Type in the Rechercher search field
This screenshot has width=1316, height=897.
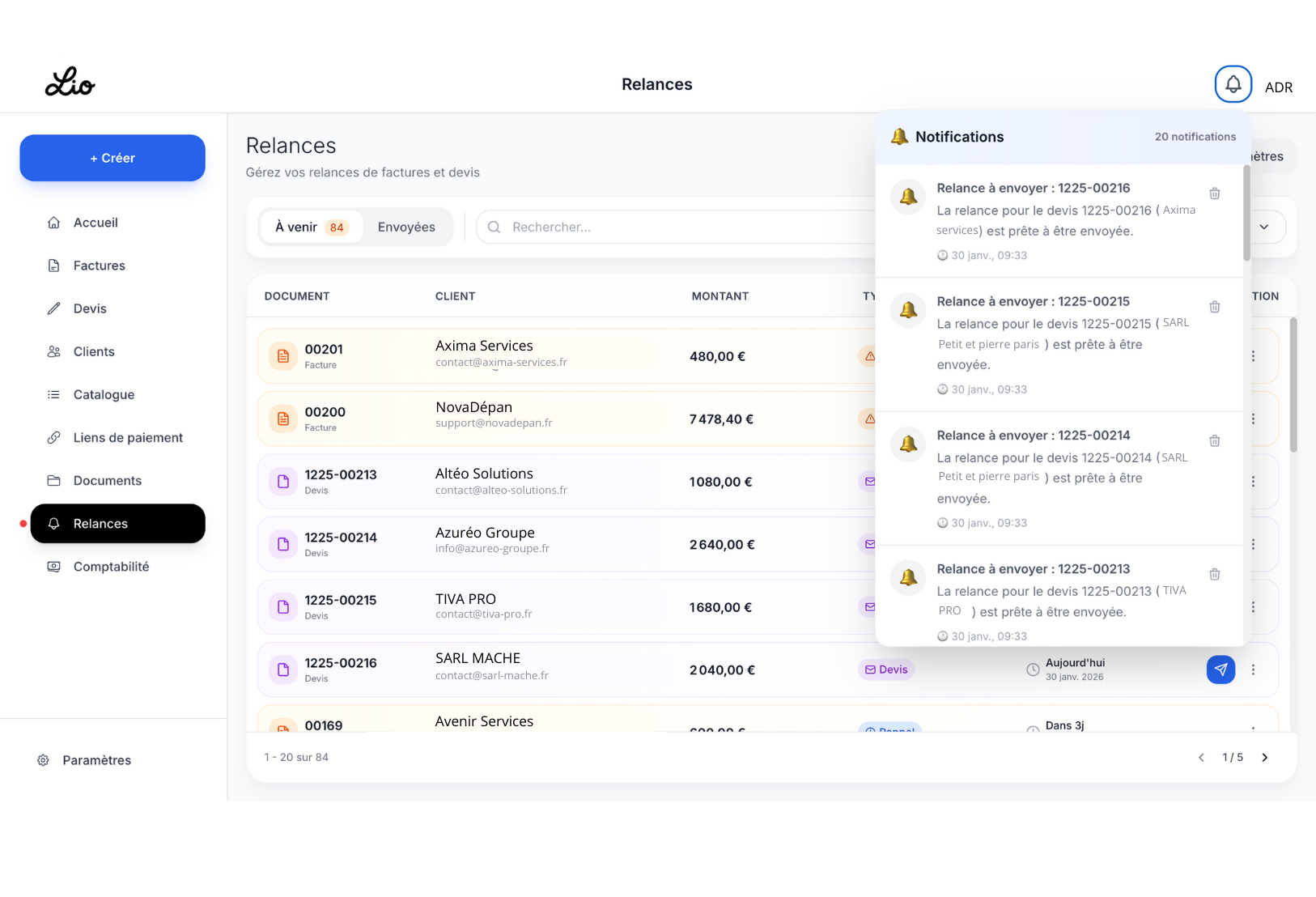(x=647, y=227)
